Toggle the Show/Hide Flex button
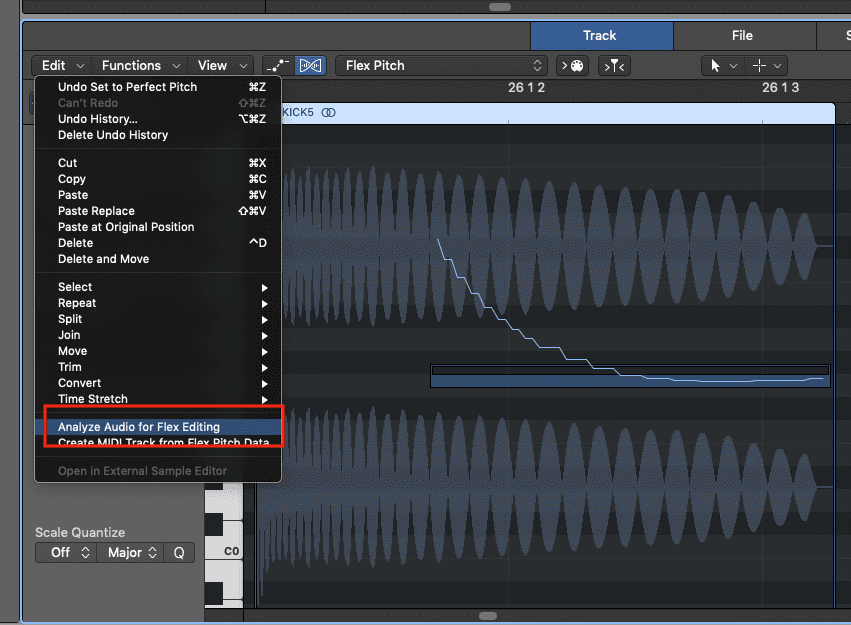 pos(310,66)
